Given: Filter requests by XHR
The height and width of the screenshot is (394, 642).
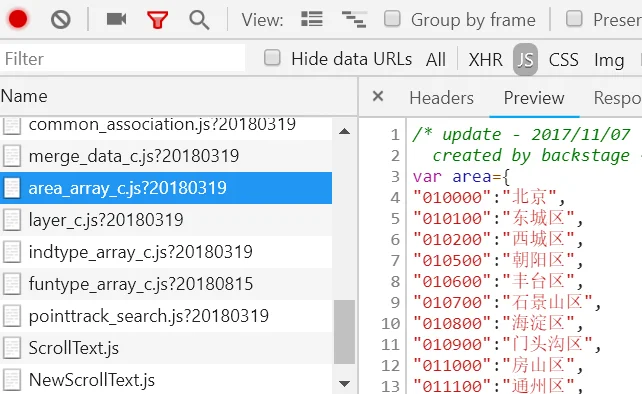Looking at the screenshot, I should [x=486, y=59].
